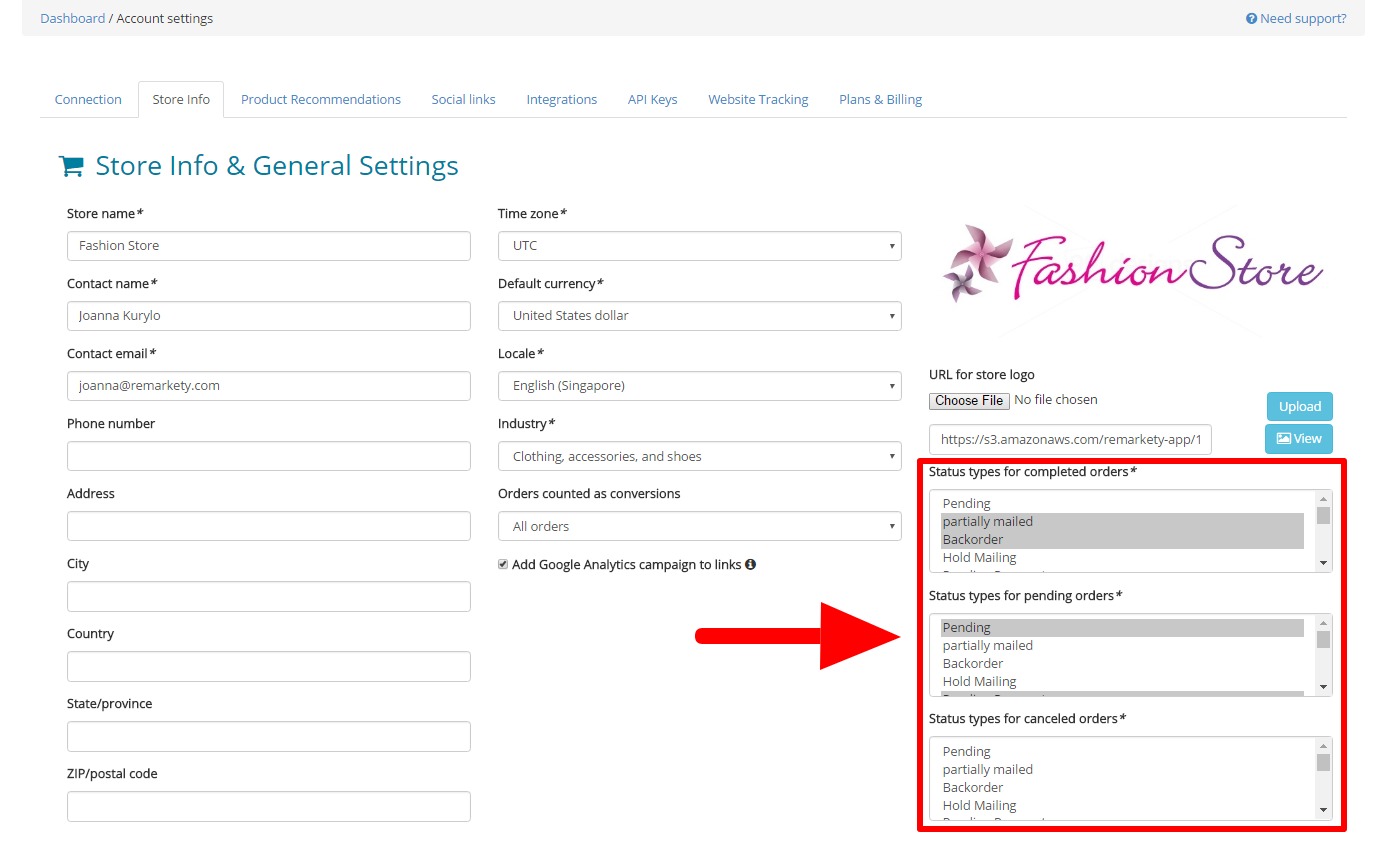Screen dimensions: 1385x847
Task: Click the Contact email field
Action: point(269,386)
